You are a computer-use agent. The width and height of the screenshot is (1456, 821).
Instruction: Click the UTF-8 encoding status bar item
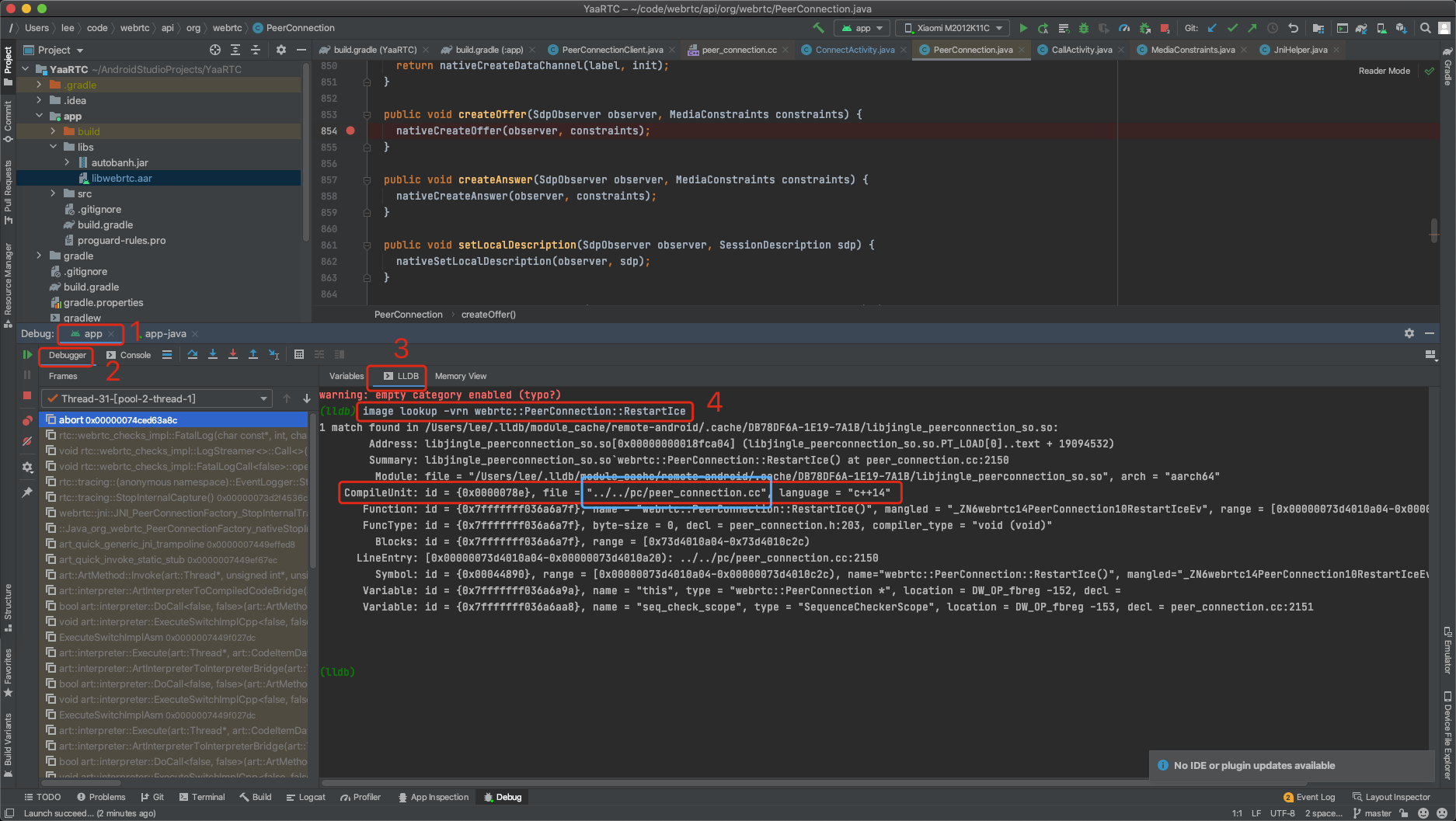tap(1282, 813)
